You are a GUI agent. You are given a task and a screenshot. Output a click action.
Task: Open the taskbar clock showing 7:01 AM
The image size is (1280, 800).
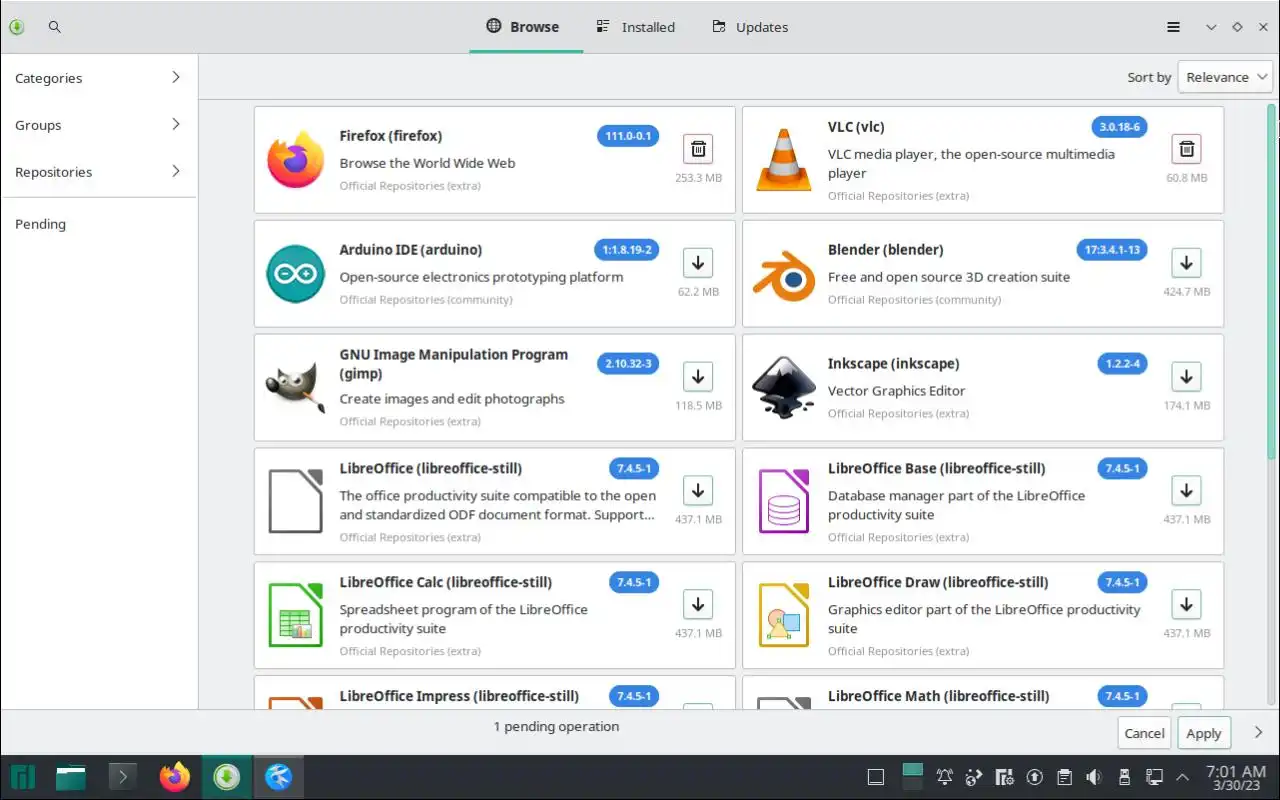coord(1236,777)
